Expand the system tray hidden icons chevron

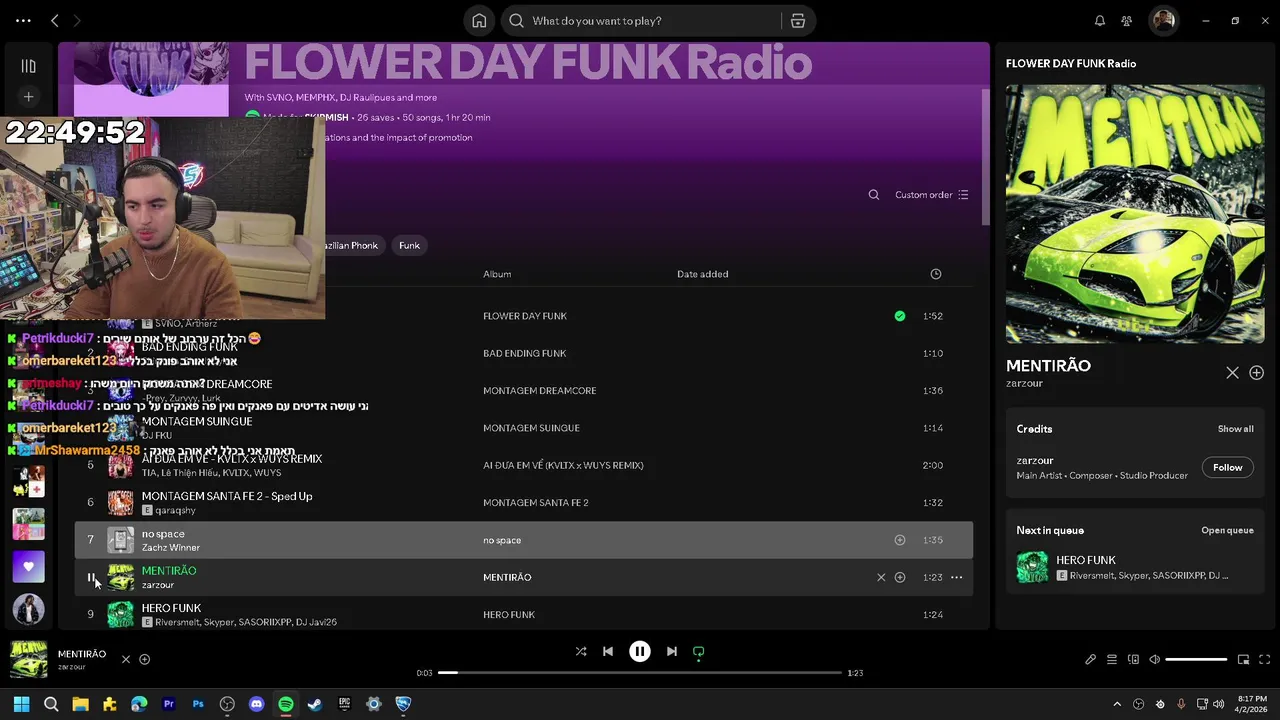click(1117, 704)
